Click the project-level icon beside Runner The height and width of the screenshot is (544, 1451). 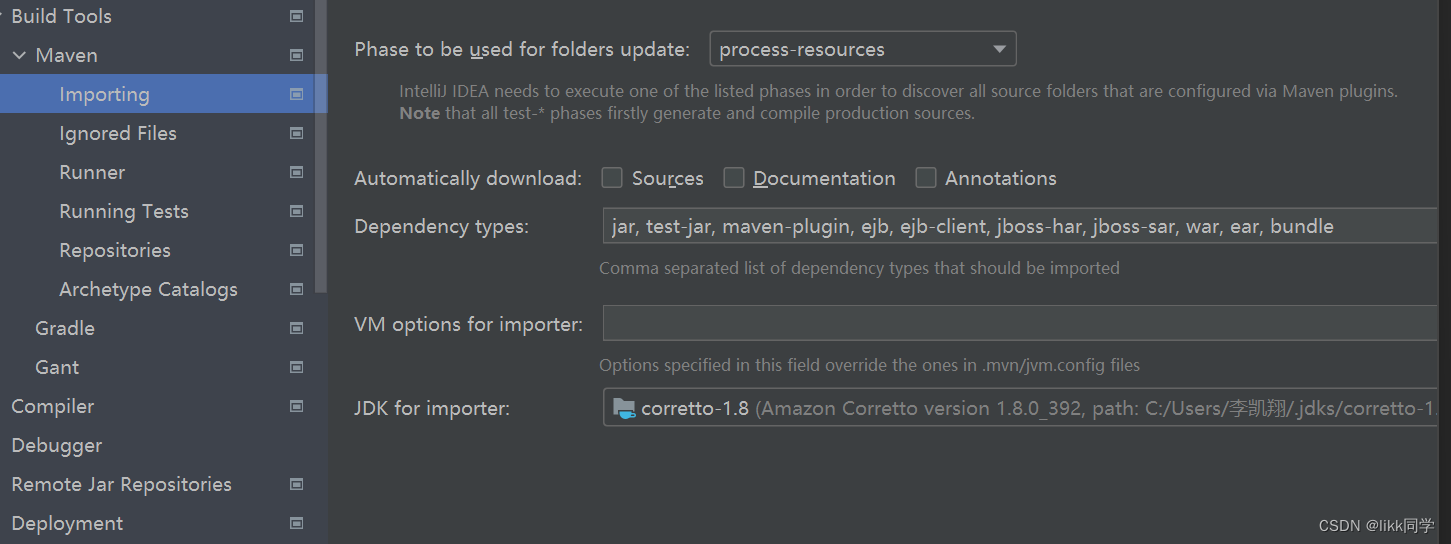(296, 172)
